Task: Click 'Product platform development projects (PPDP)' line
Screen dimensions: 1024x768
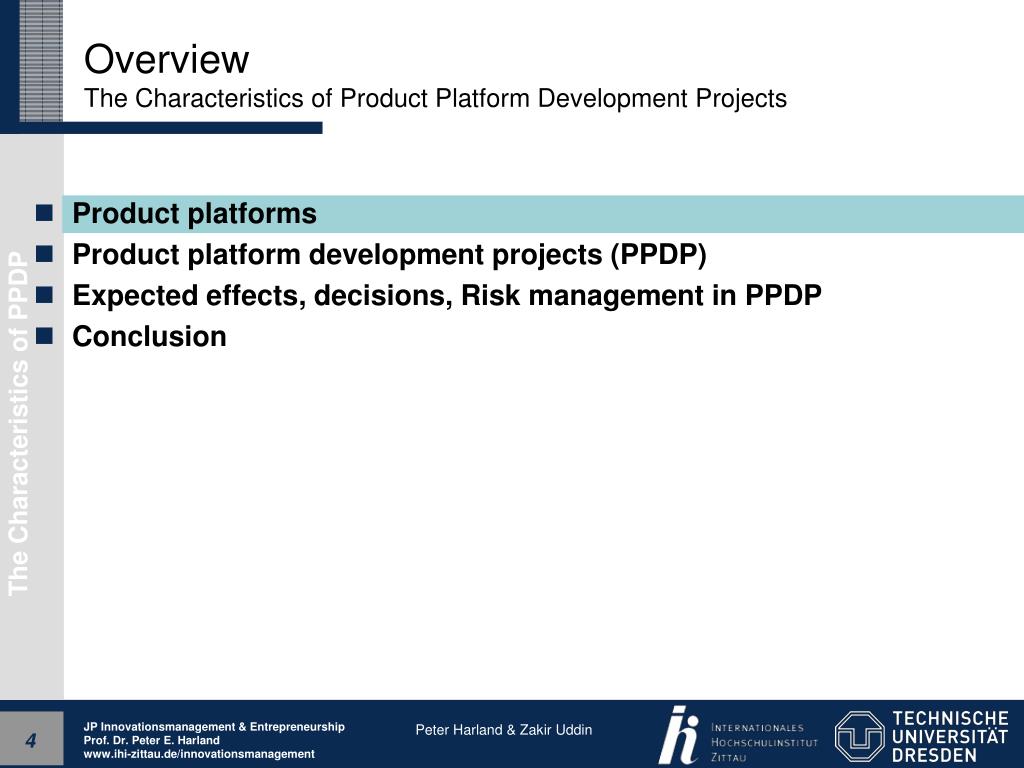Action: click(x=389, y=255)
